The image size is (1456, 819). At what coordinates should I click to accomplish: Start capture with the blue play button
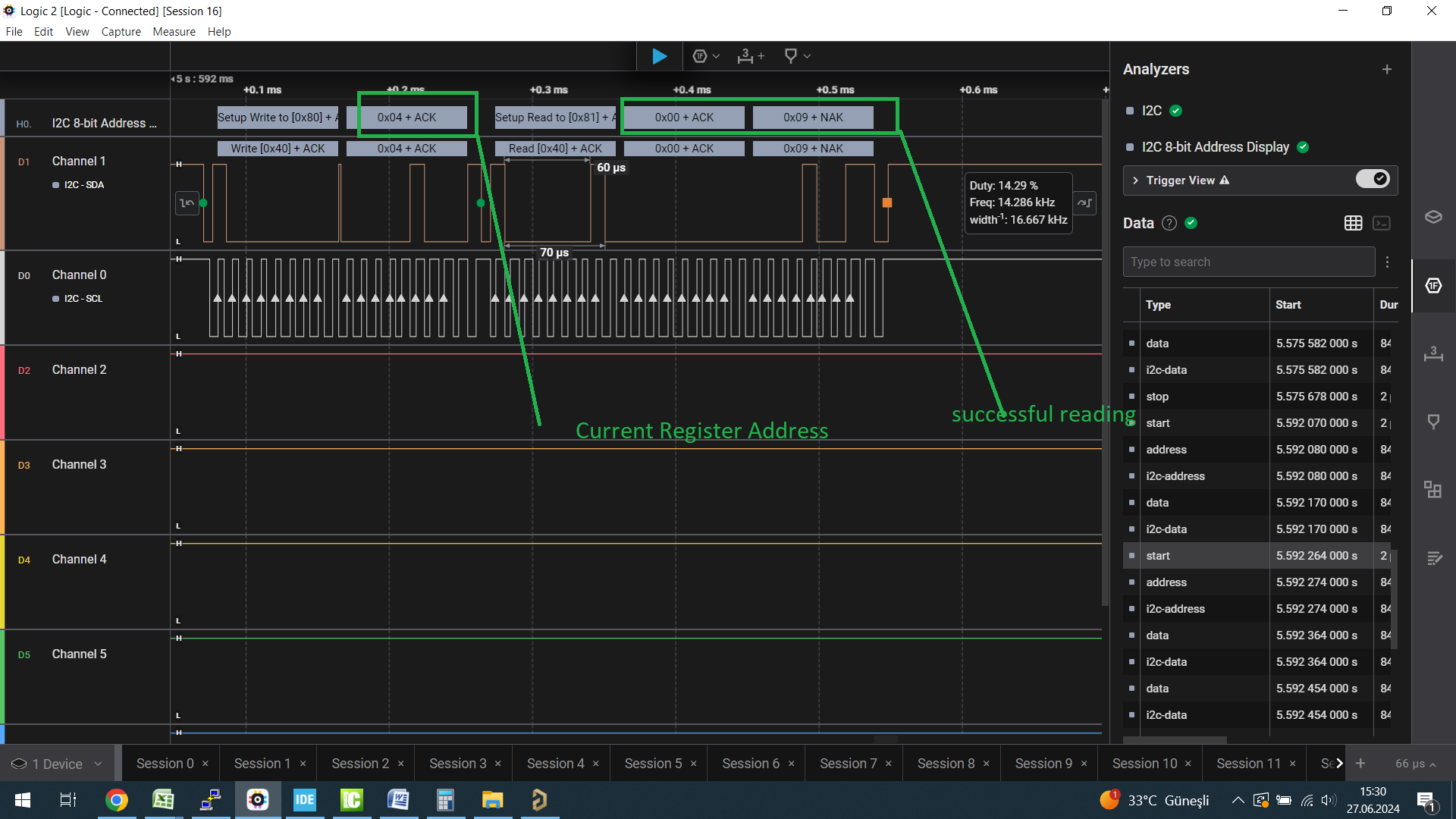[x=659, y=56]
